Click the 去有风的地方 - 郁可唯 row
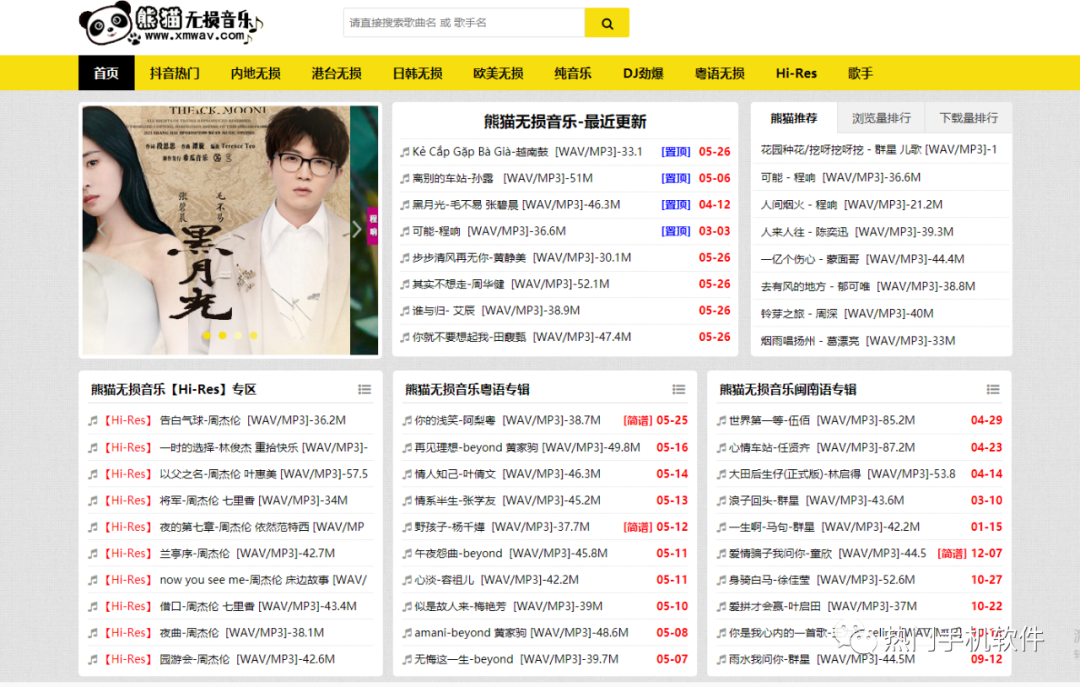The image size is (1080, 687). tap(881, 286)
